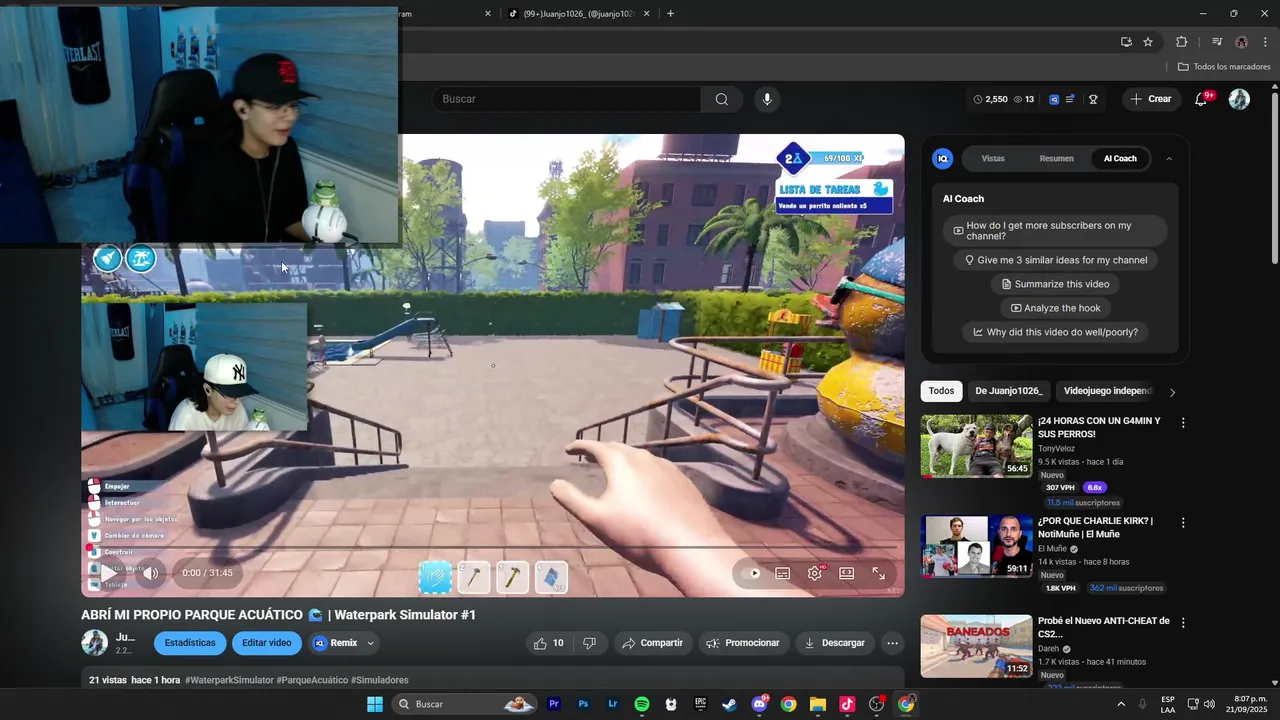
Task: Turn on video subtitles
Action: (783, 573)
